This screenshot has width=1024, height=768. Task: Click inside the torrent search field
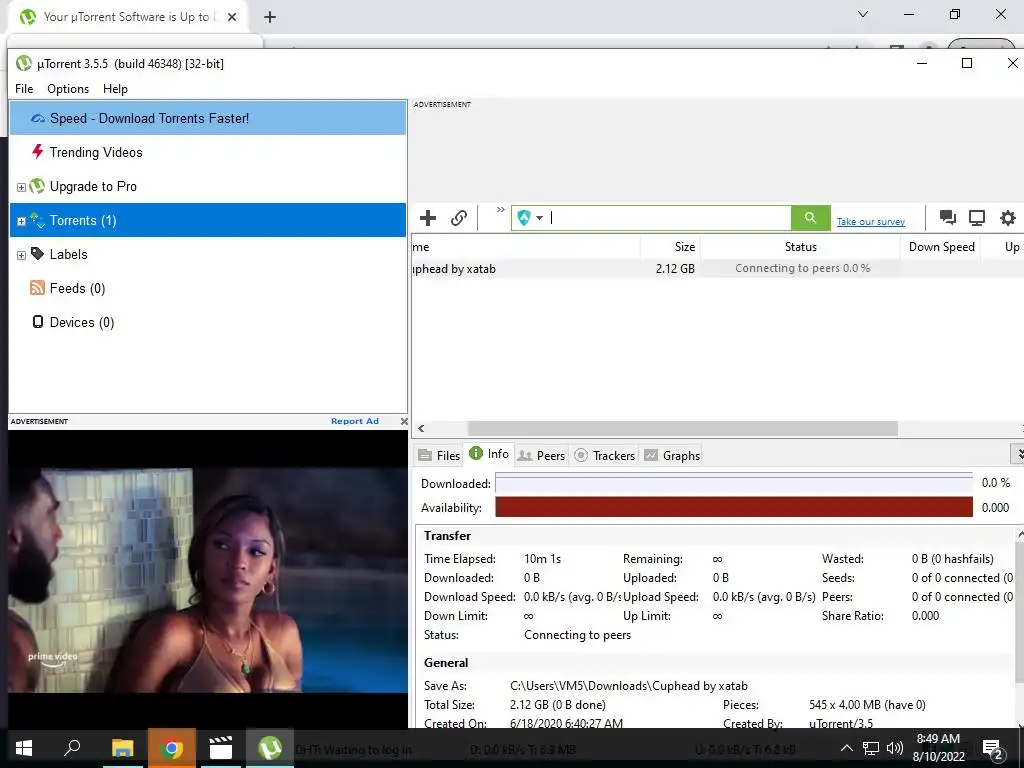pyautogui.click(x=669, y=217)
